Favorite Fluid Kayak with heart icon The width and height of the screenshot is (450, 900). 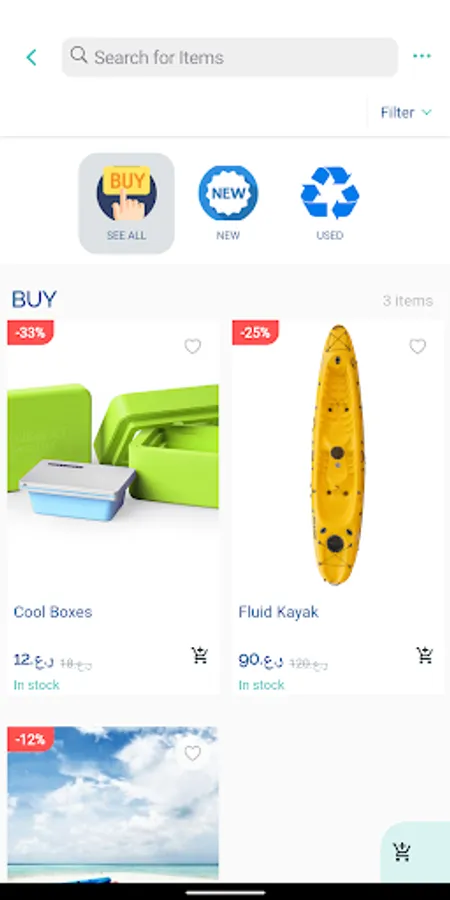tap(417, 347)
